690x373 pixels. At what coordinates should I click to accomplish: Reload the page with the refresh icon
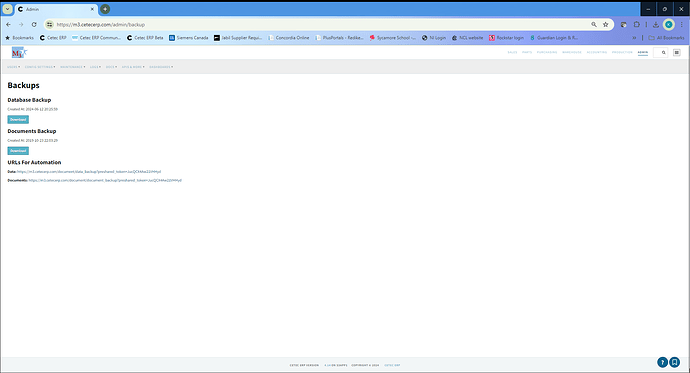point(34,25)
